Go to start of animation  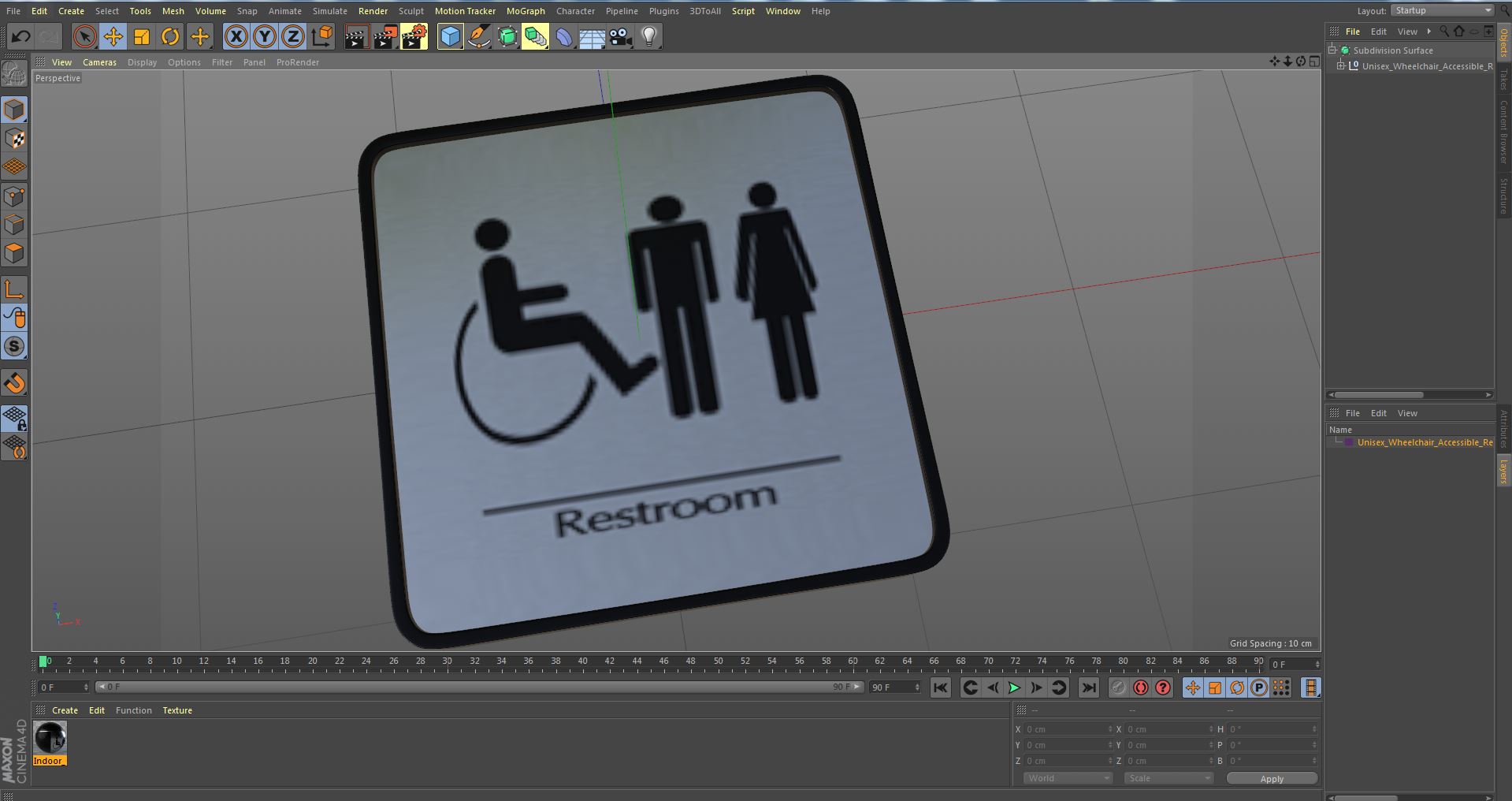tap(940, 687)
